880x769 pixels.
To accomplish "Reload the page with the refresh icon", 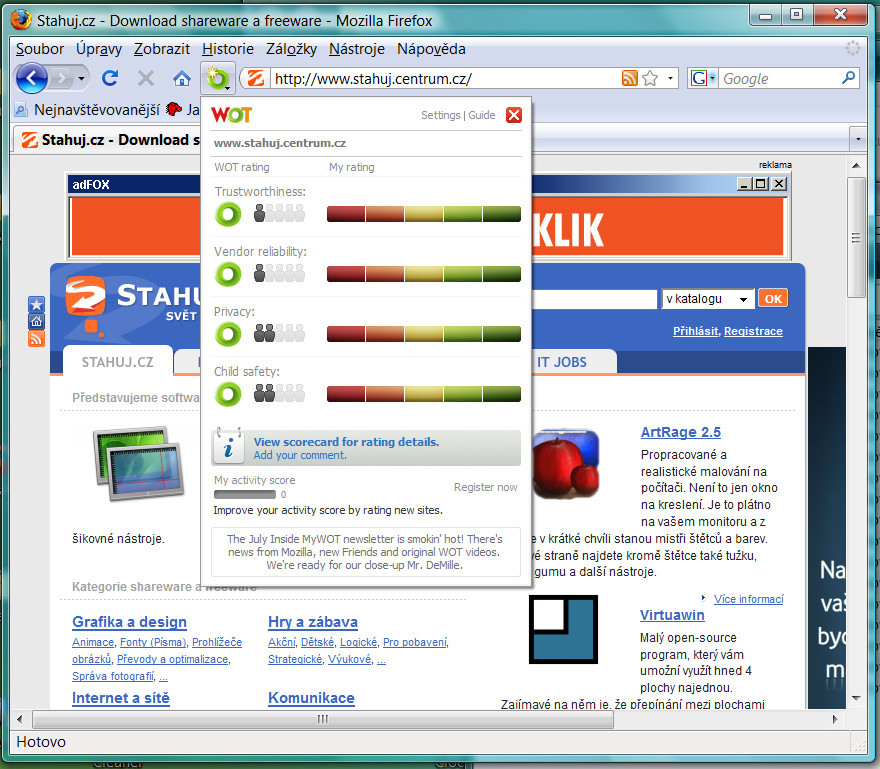I will point(111,78).
